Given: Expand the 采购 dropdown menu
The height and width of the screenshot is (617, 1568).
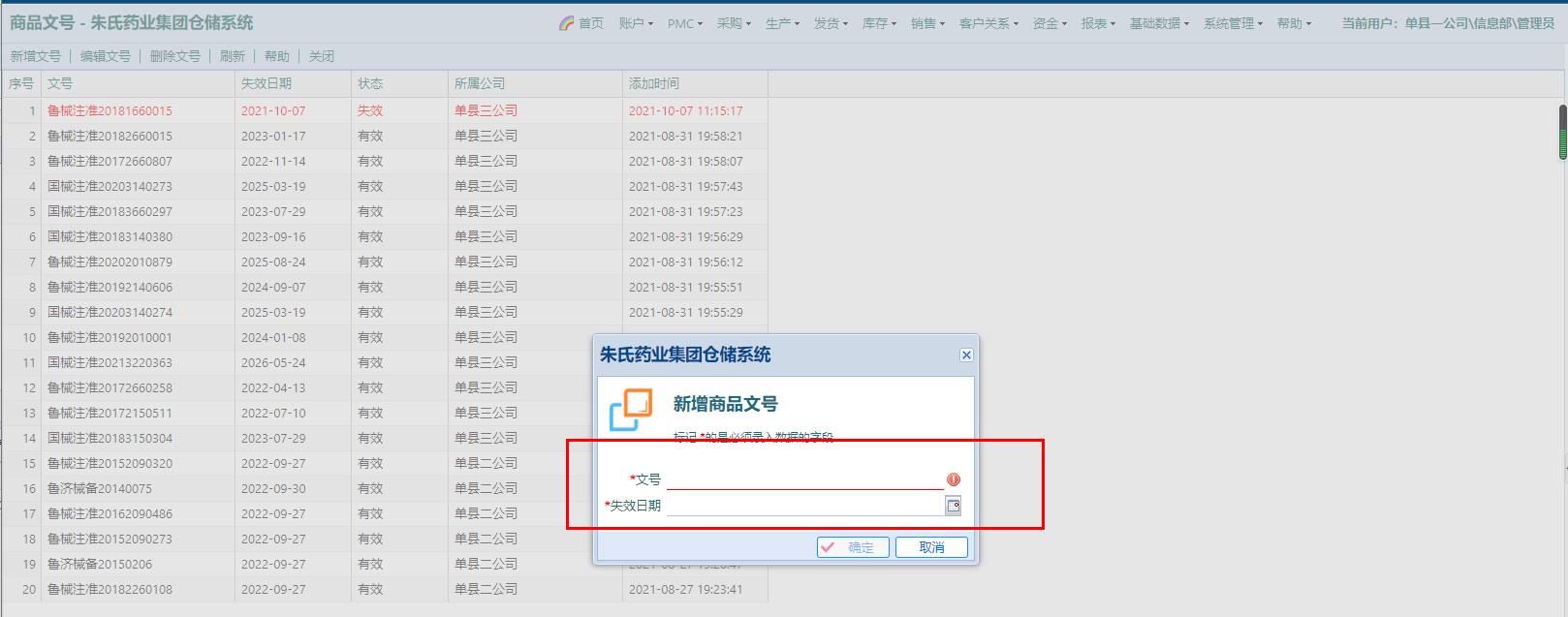Looking at the screenshot, I should click(x=734, y=23).
